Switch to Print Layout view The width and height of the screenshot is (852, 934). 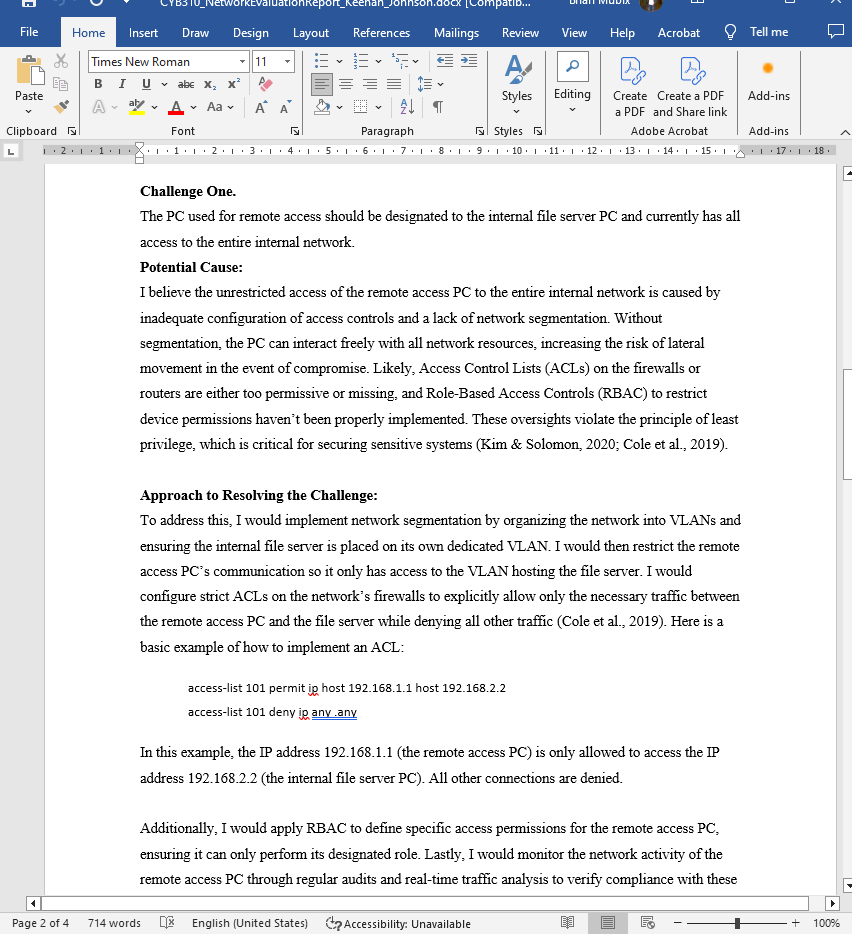pos(608,923)
